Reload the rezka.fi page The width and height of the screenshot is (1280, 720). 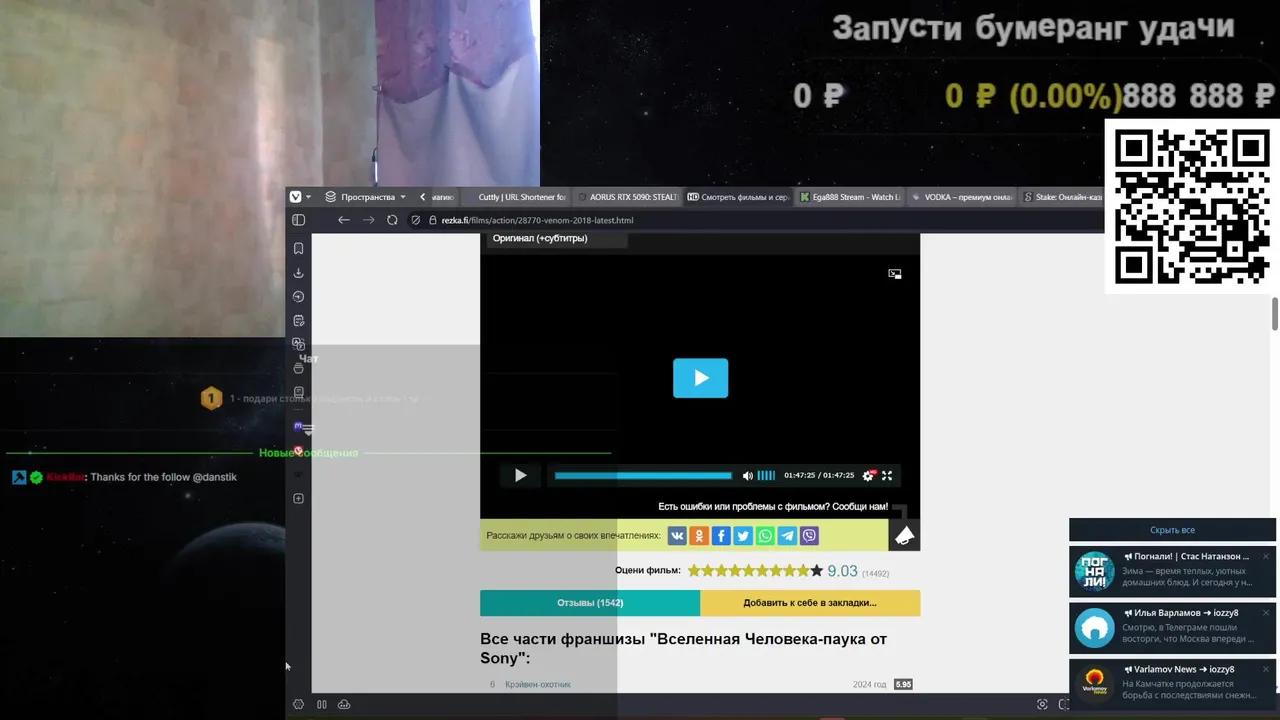[x=392, y=220]
